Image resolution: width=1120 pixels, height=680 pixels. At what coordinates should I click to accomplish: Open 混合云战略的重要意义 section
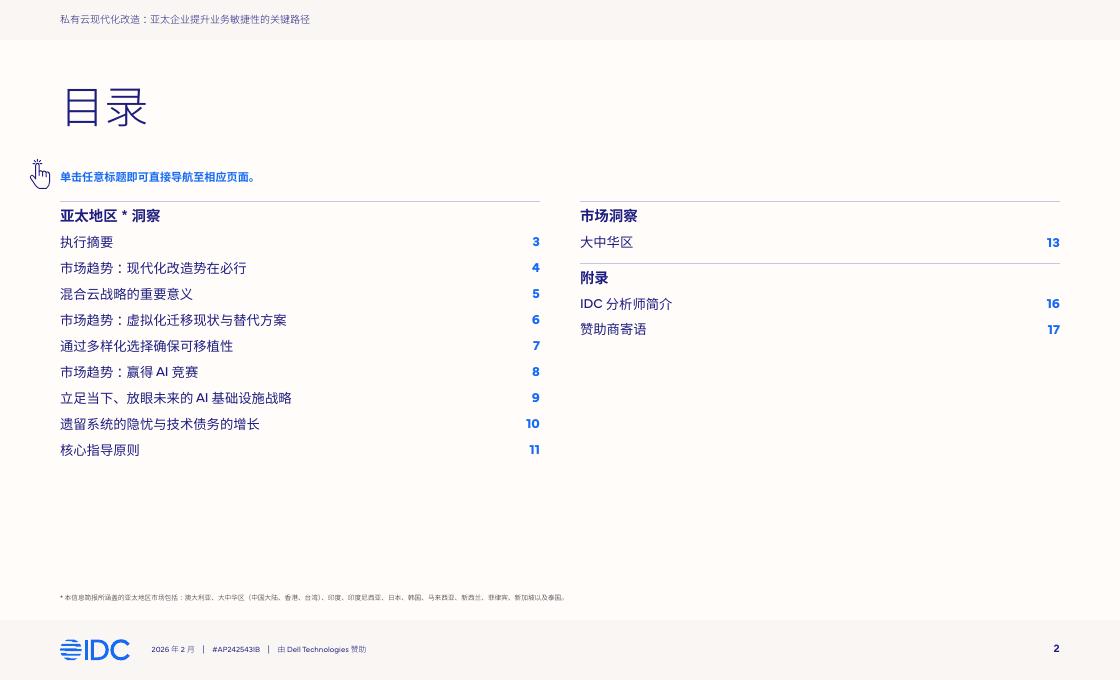coord(126,294)
